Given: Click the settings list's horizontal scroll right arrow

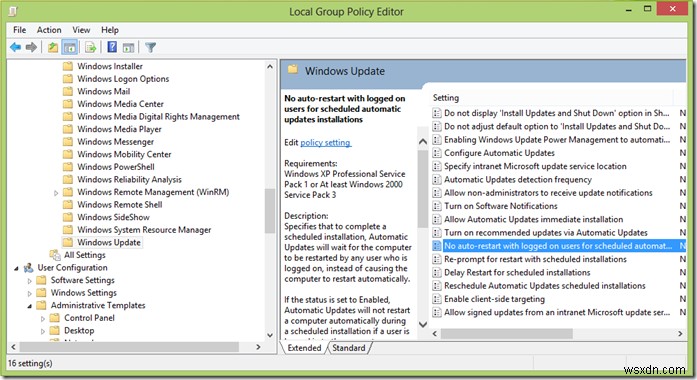Looking at the screenshot, I should pos(680,333).
